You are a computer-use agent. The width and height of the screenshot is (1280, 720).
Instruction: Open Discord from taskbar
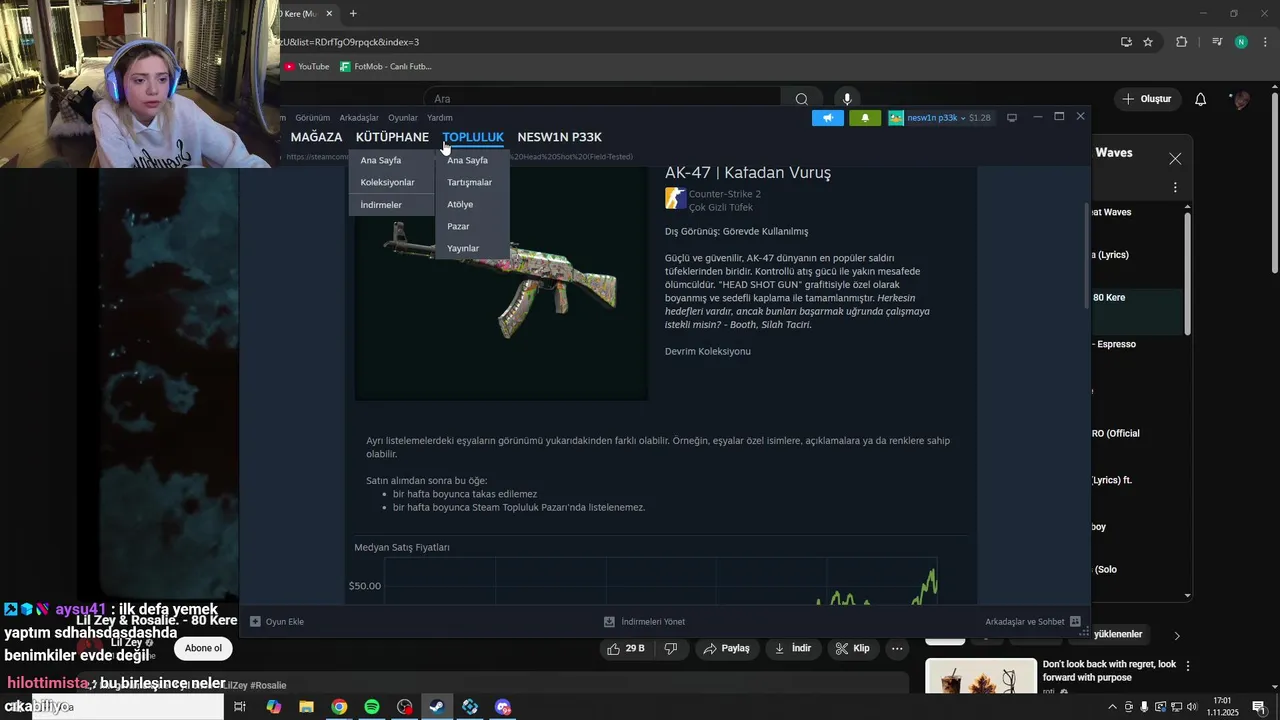[x=503, y=707]
